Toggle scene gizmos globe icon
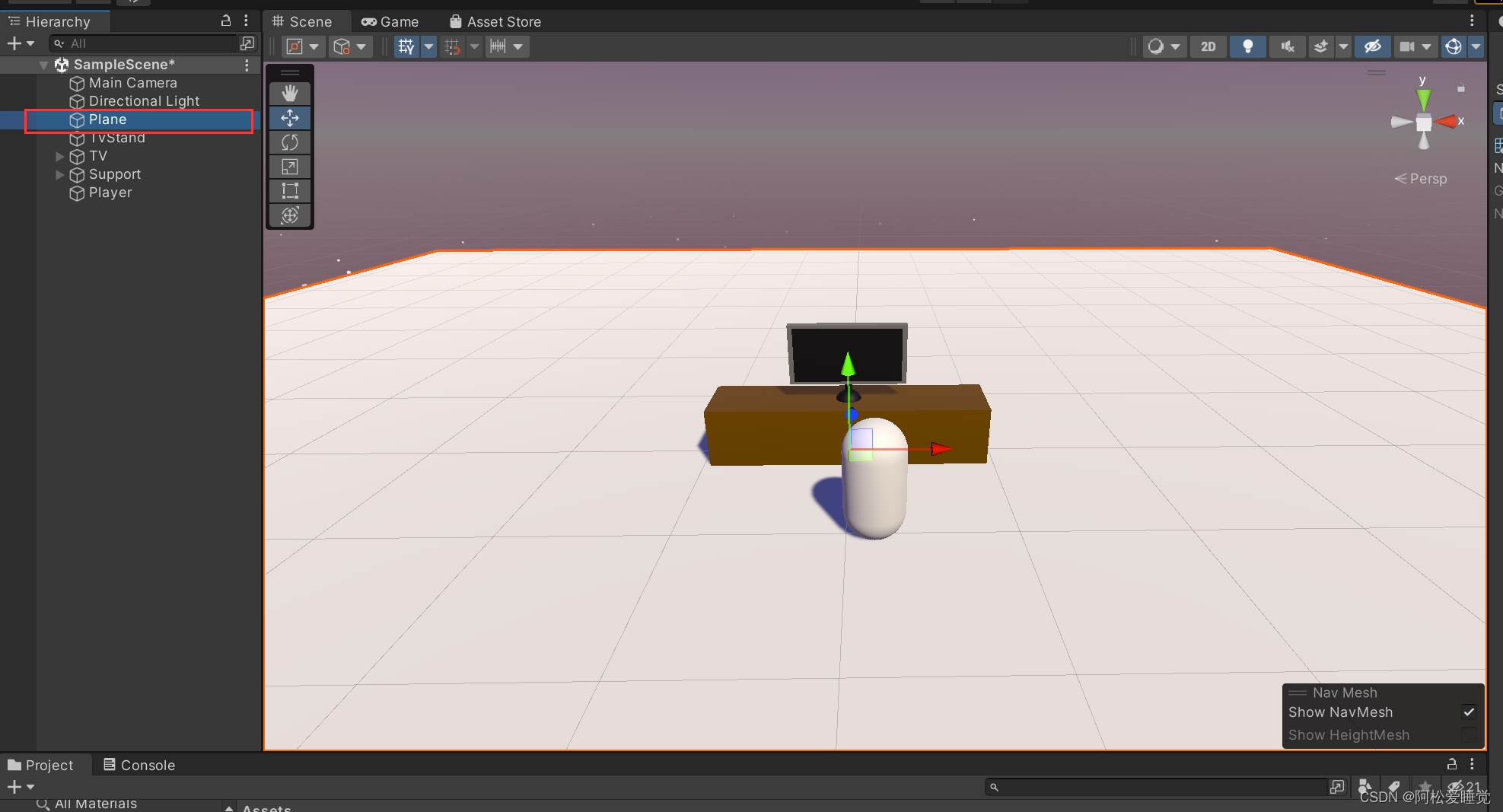Viewport: 1503px width, 812px height. 1454,46
